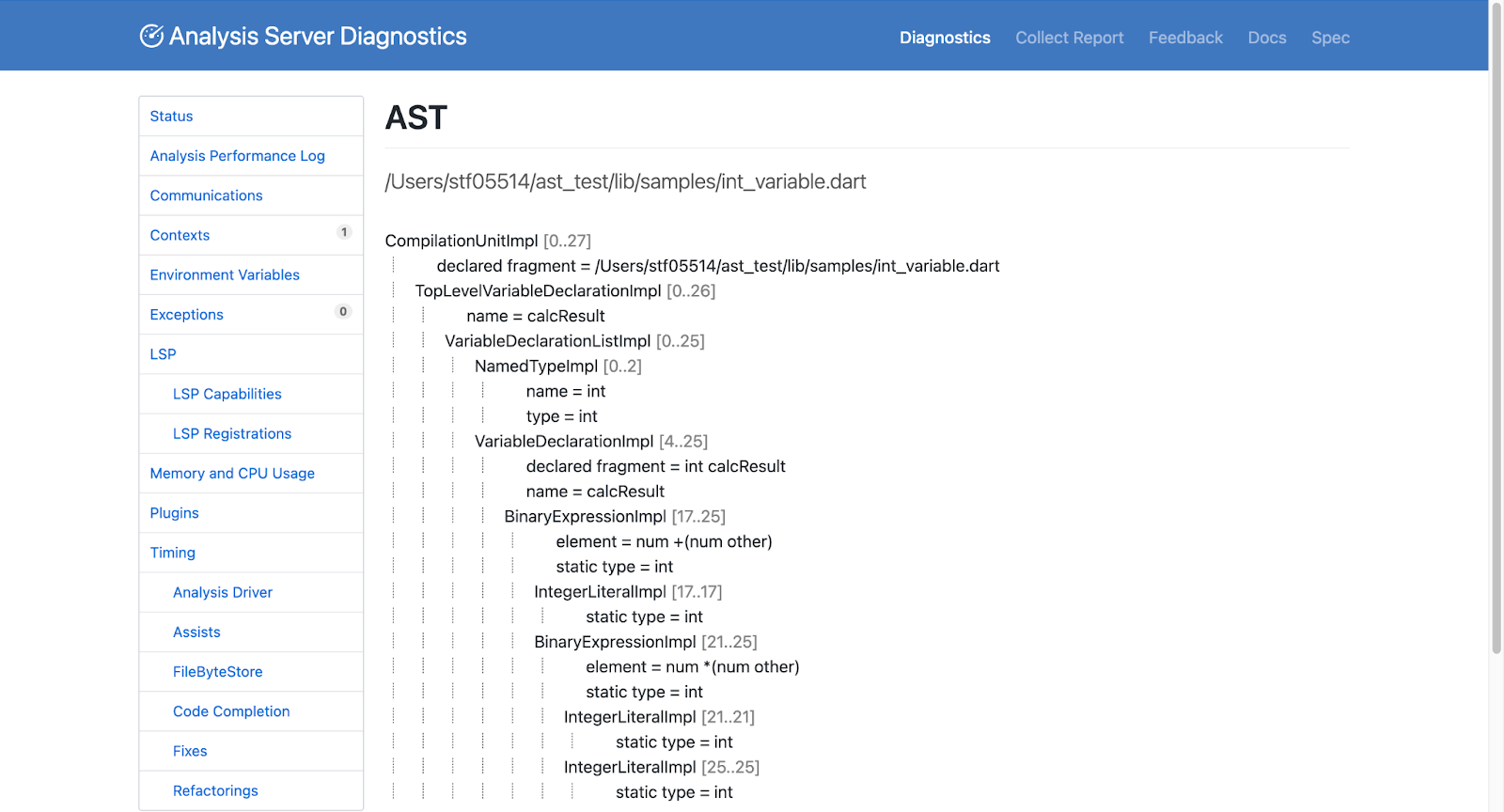
Task: Open the Communications sidebar item
Action: coord(206,195)
